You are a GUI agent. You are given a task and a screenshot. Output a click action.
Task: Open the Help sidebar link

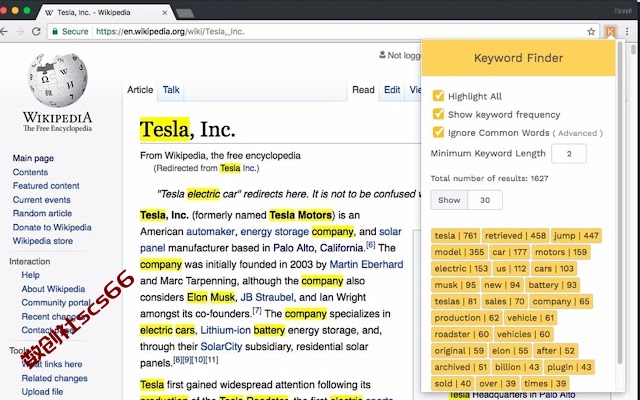coord(31,275)
